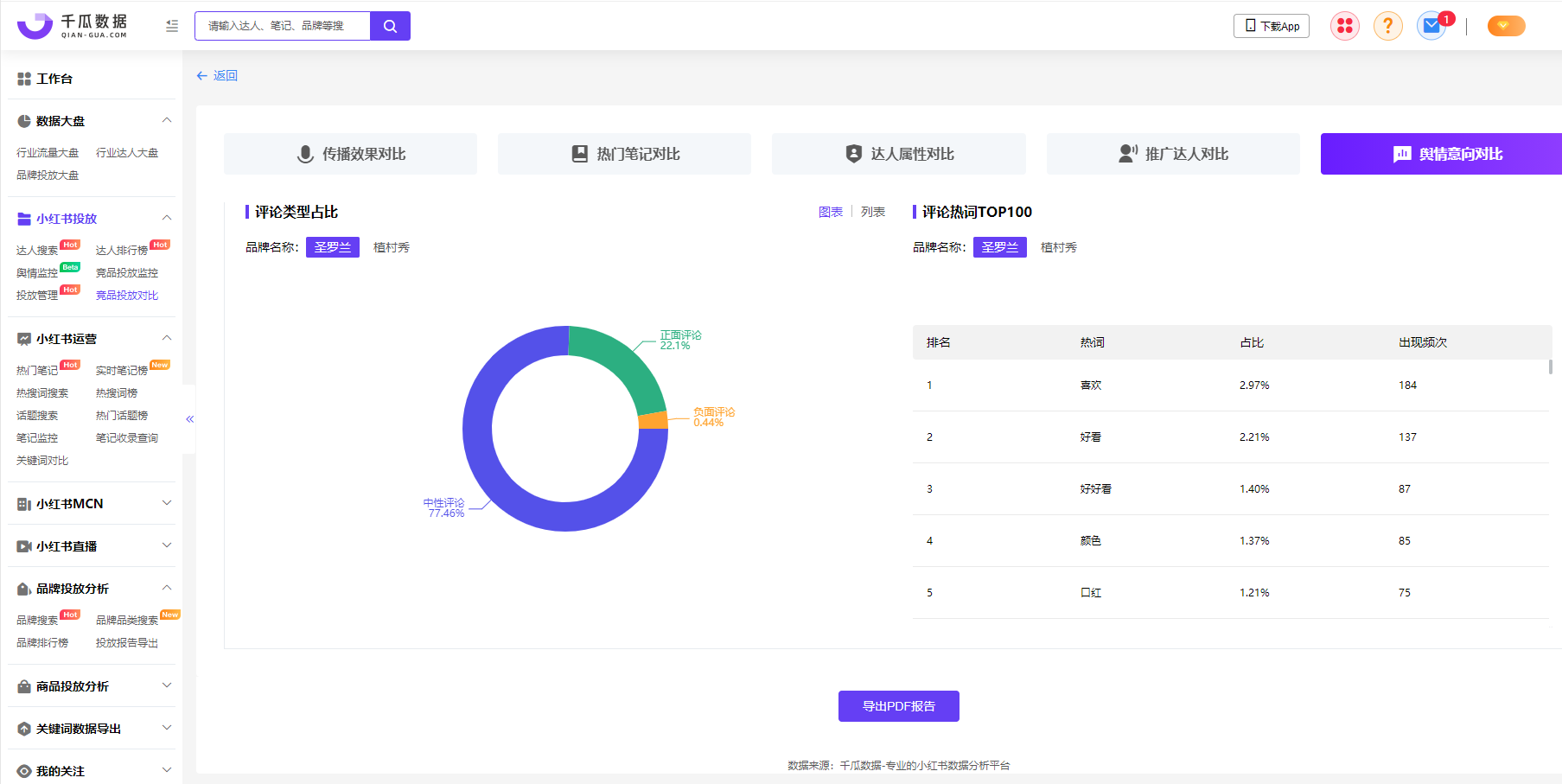
Task: Expand the 小红书MCN section chevron
Action: pyautogui.click(x=167, y=503)
